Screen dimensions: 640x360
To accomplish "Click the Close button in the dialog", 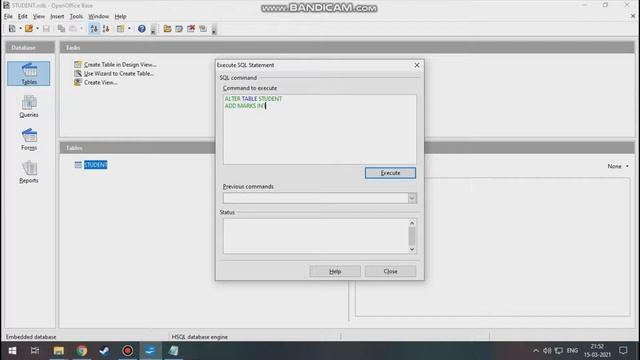I will pyautogui.click(x=390, y=271).
